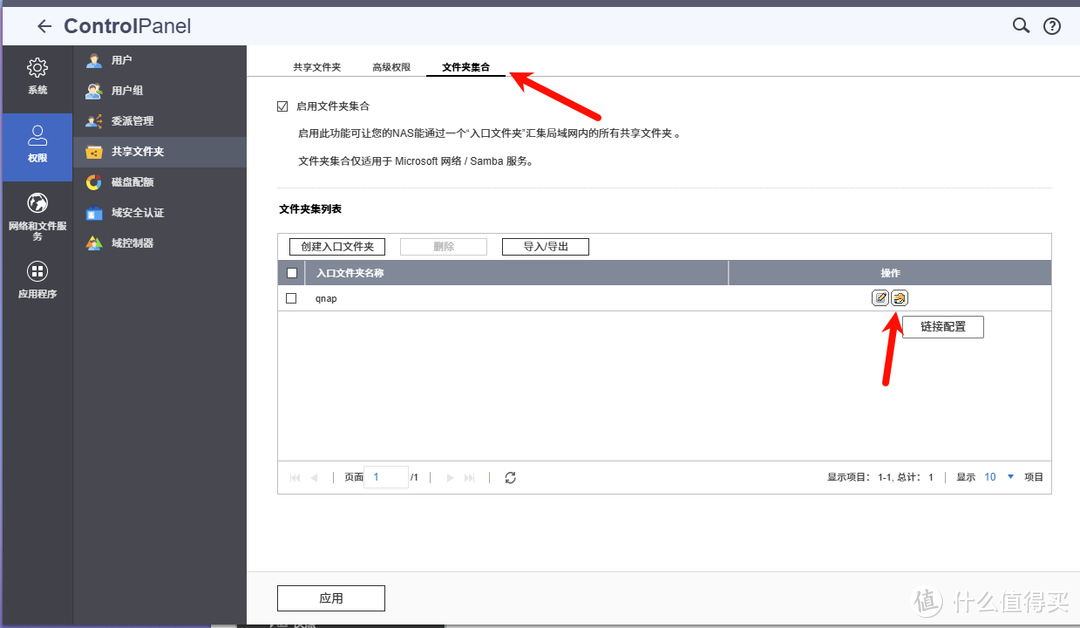Screen dimensions: 1080x628
Task: Refresh the folder aggregation list
Action: (x=510, y=477)
